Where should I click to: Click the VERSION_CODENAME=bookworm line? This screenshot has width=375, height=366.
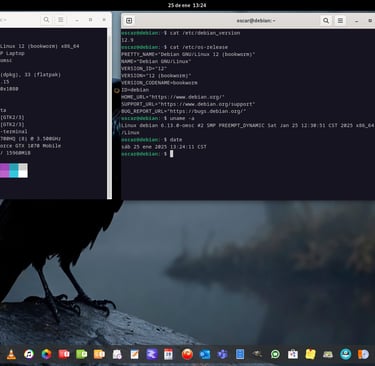(x=159, y=83)
